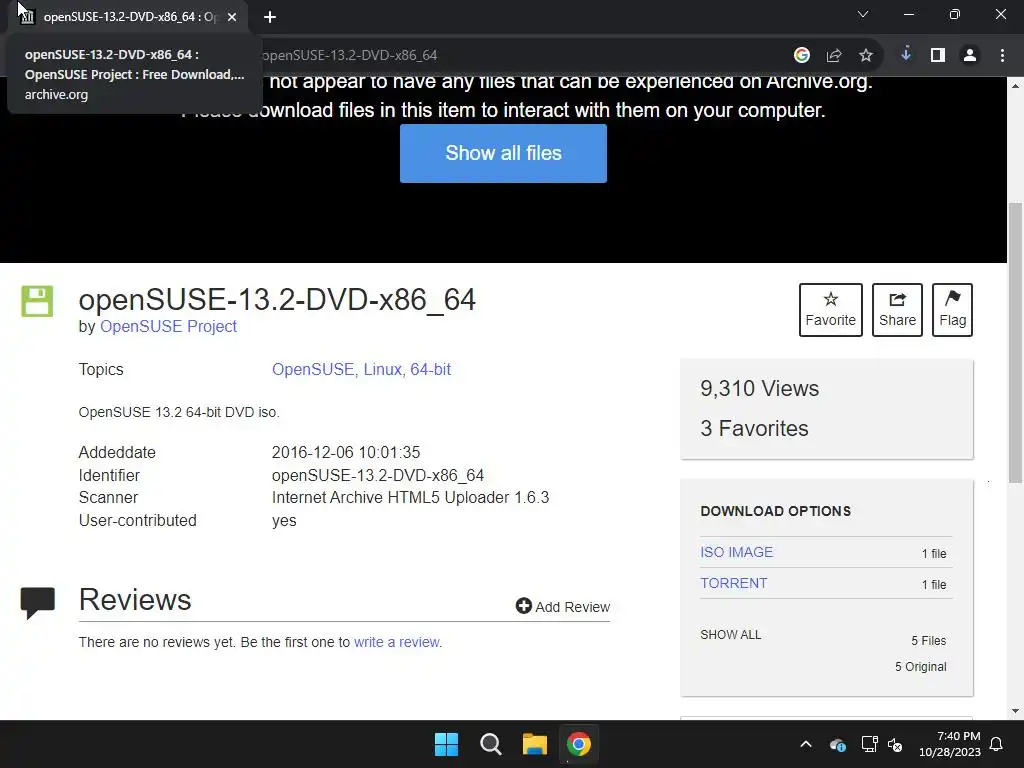Close the openSUSE browser tab
Image resolution: width=1024 pixels, height=768 pixels.
pos(232,17)
